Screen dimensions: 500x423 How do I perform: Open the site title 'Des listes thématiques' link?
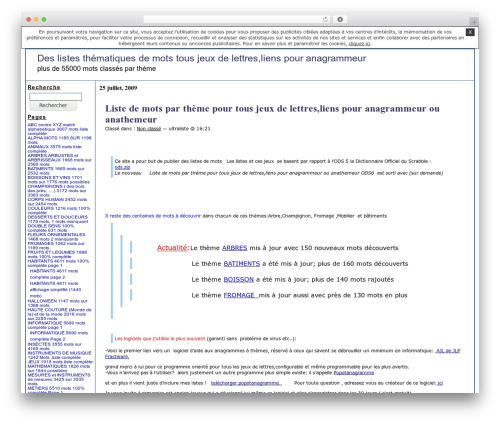click(201, 58)
